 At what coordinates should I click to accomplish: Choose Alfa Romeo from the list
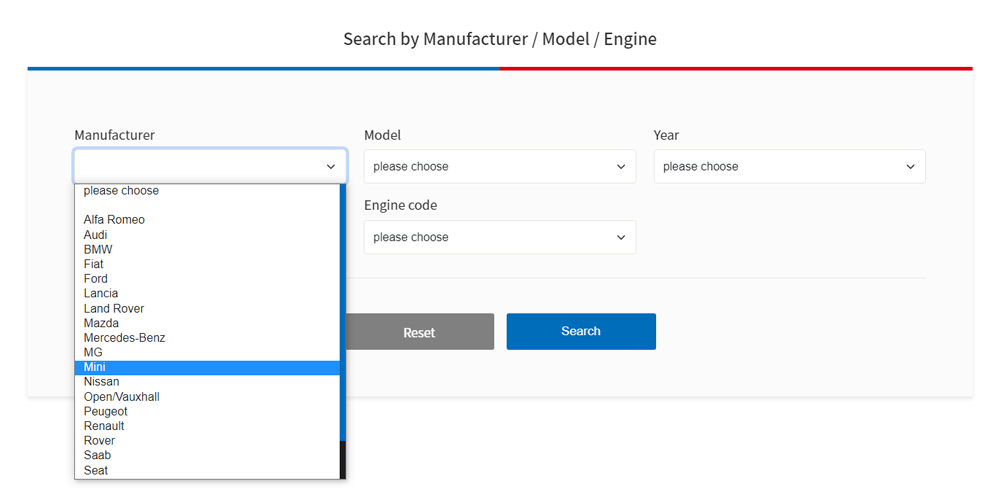207,220
